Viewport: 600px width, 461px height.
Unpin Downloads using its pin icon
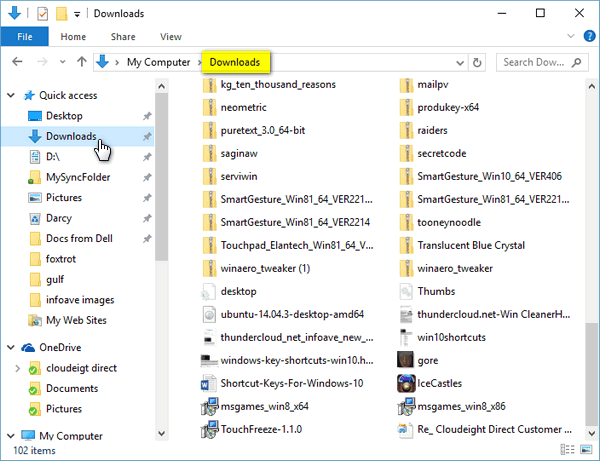pos(147,136)
